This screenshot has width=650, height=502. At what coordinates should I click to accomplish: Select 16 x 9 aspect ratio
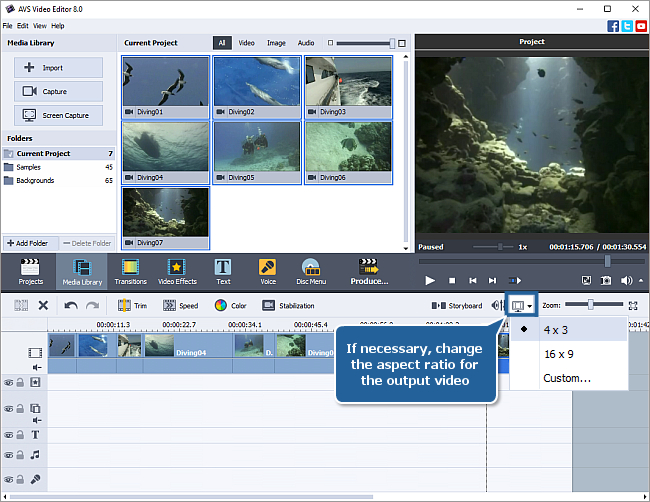point(569,354)
